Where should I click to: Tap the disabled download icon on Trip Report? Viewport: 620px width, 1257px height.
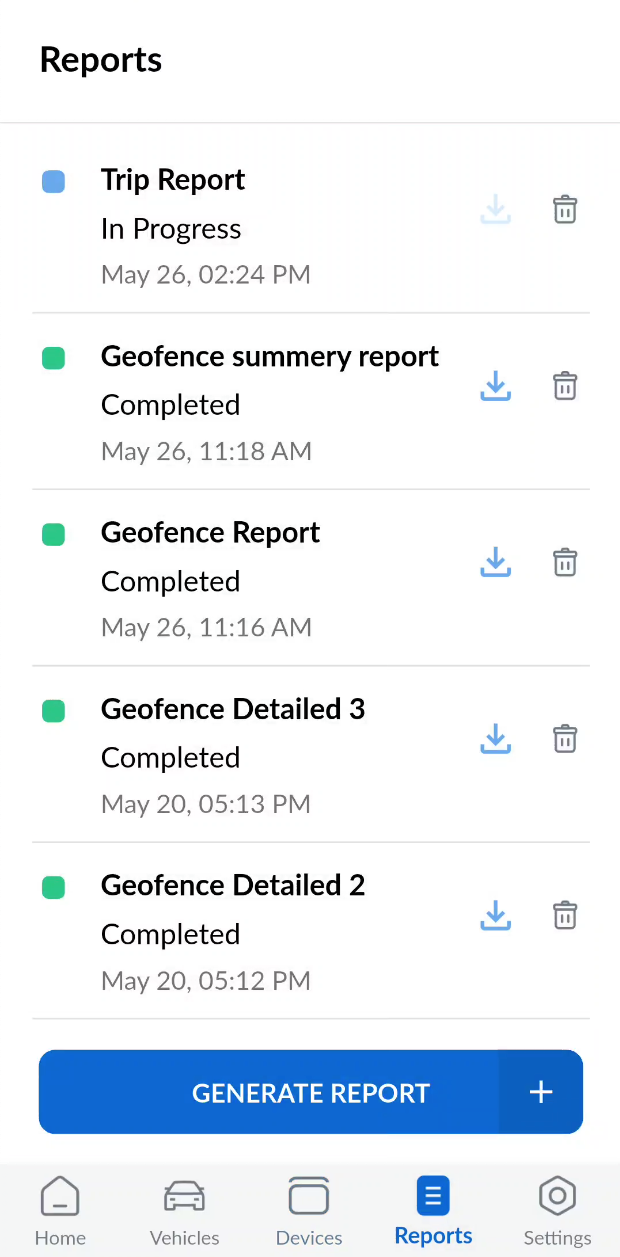[x=495, y=209]
